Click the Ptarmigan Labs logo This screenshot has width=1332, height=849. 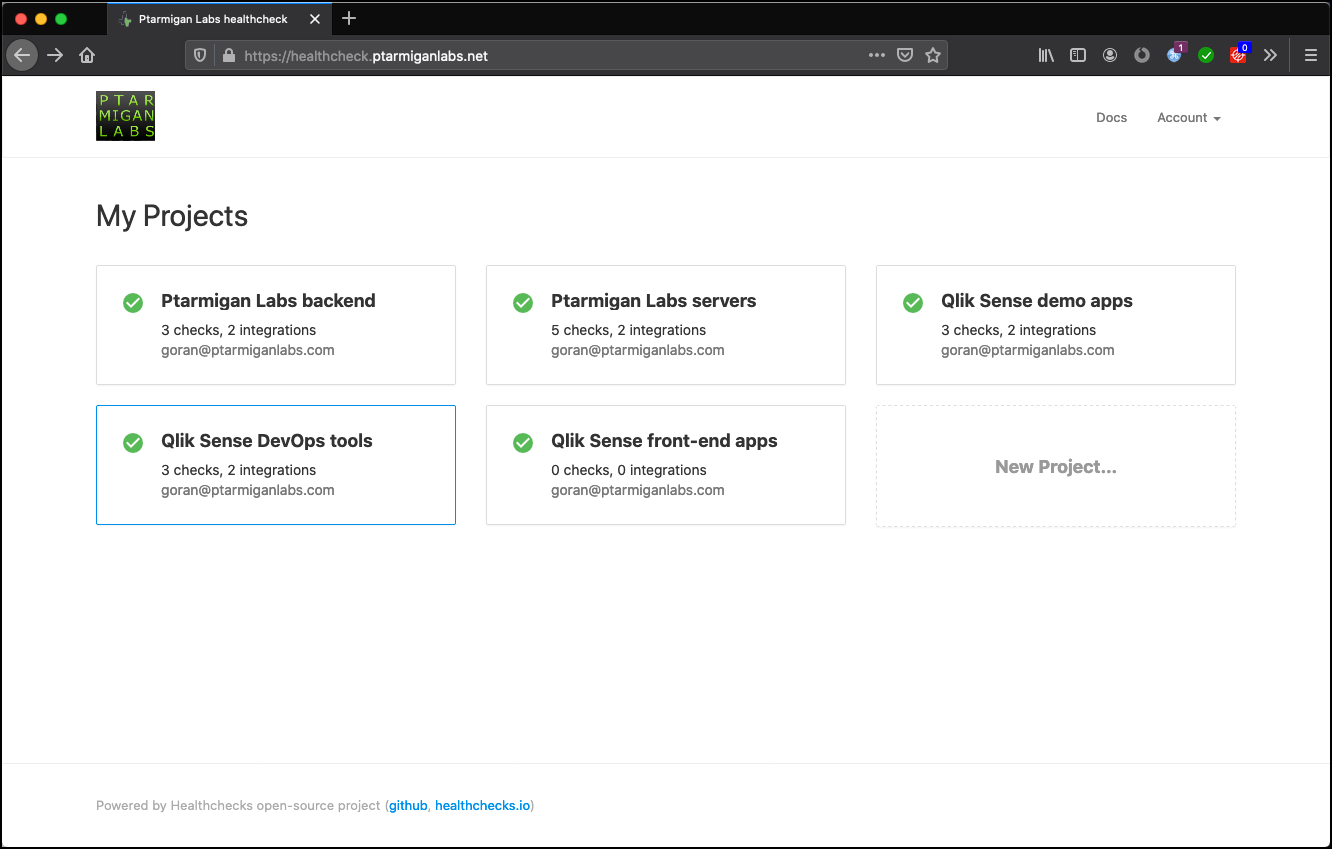click(125, 116)
